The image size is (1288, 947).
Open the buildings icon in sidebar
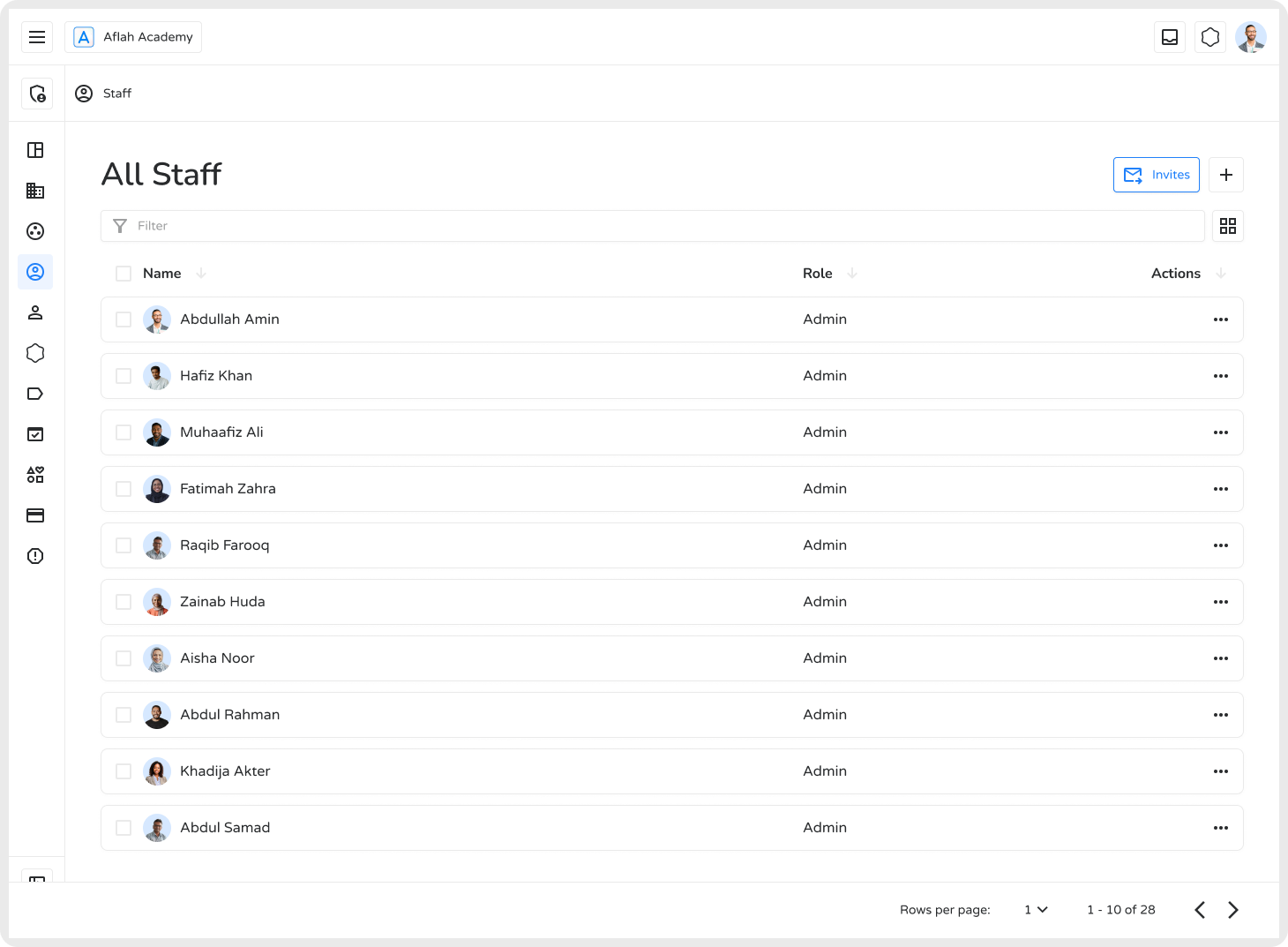pyautogui.click(x=35, y=191)
